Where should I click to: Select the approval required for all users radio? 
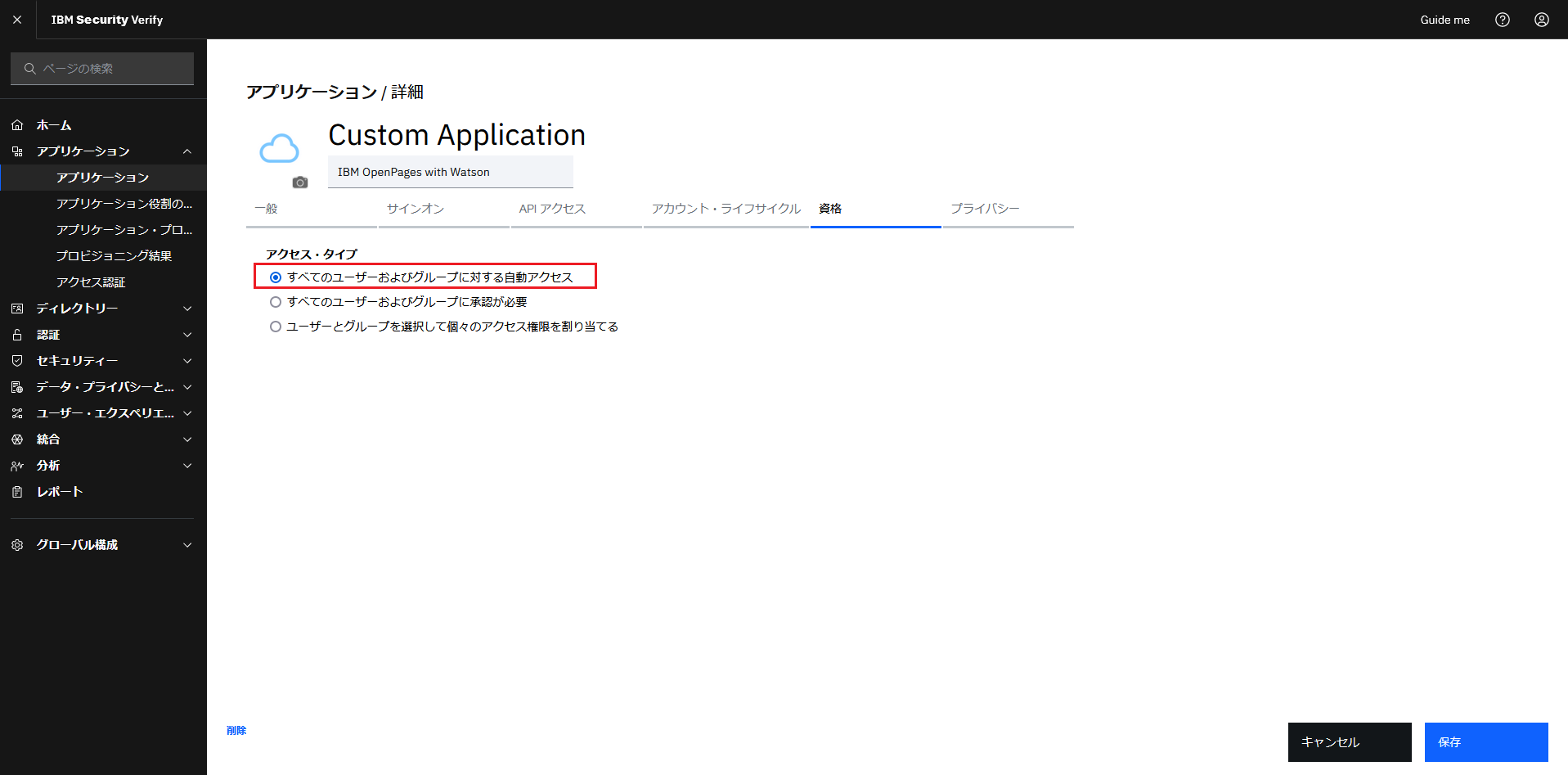(276, 302)
